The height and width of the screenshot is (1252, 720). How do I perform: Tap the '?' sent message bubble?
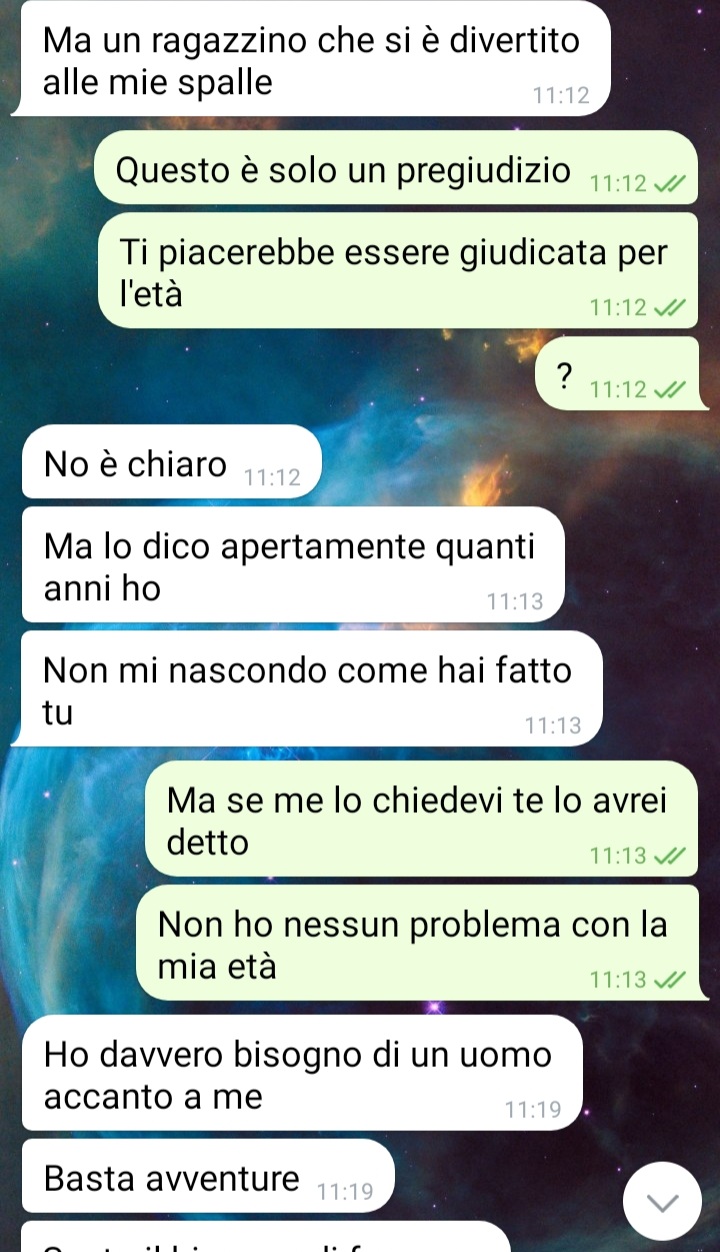pyautogui.click(x=617, y=373)
